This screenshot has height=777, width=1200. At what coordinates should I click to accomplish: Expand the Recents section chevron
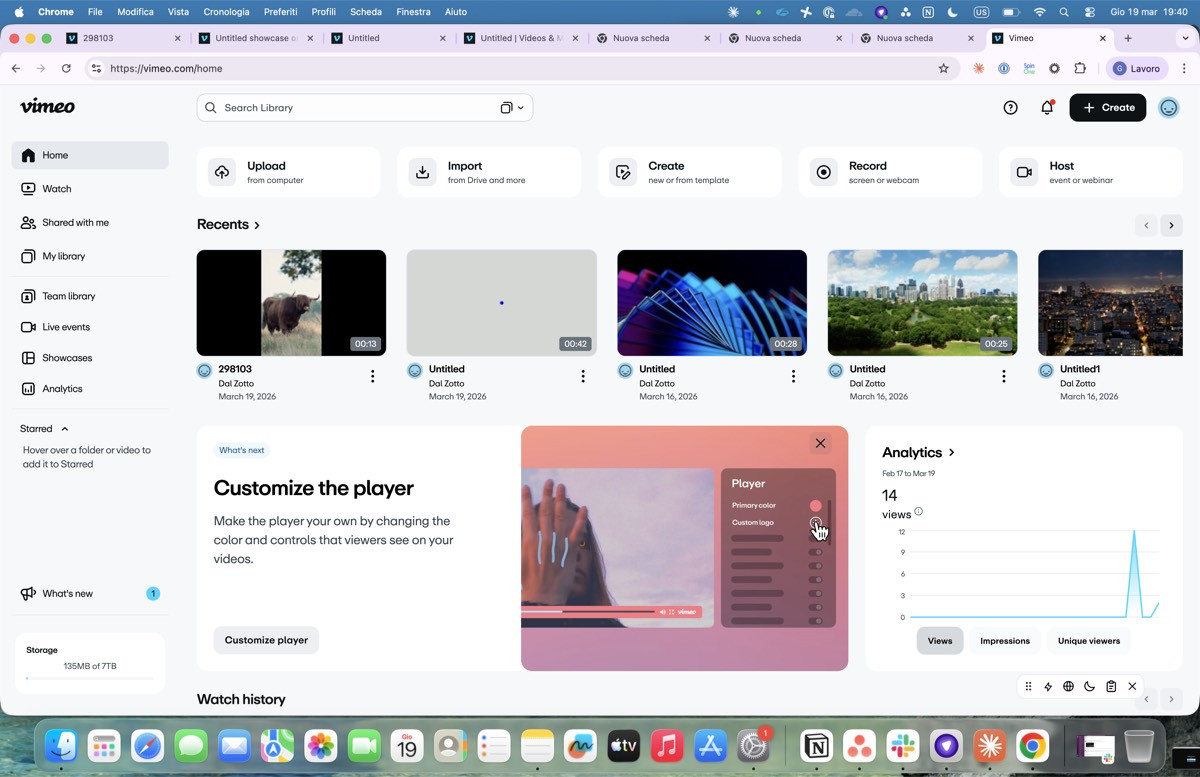click(257, 225)
